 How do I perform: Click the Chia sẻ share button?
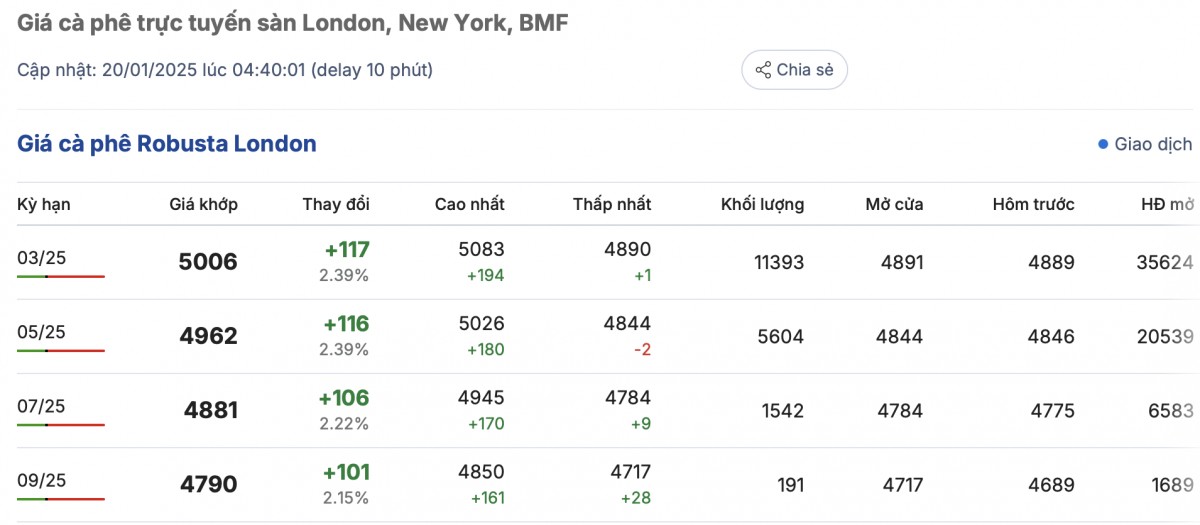(x=794, y=70)
